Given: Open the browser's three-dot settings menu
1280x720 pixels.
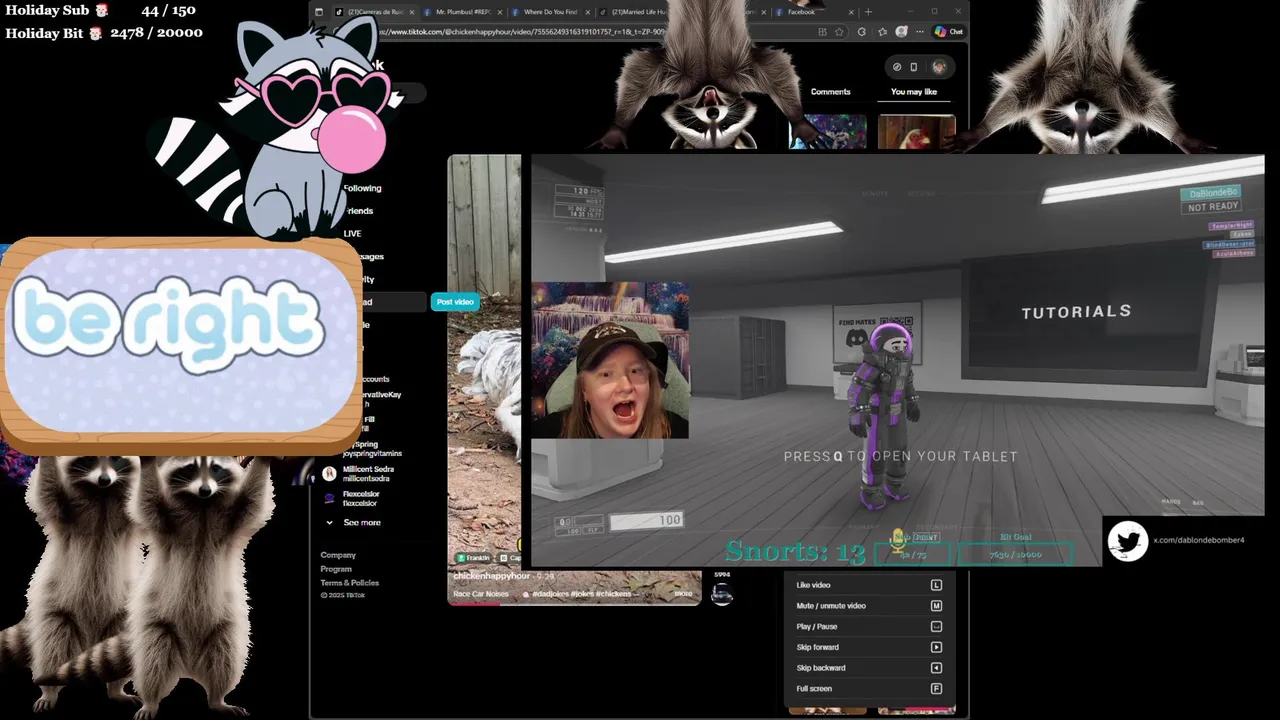Looking at the screenshot, I should [920, 31].
